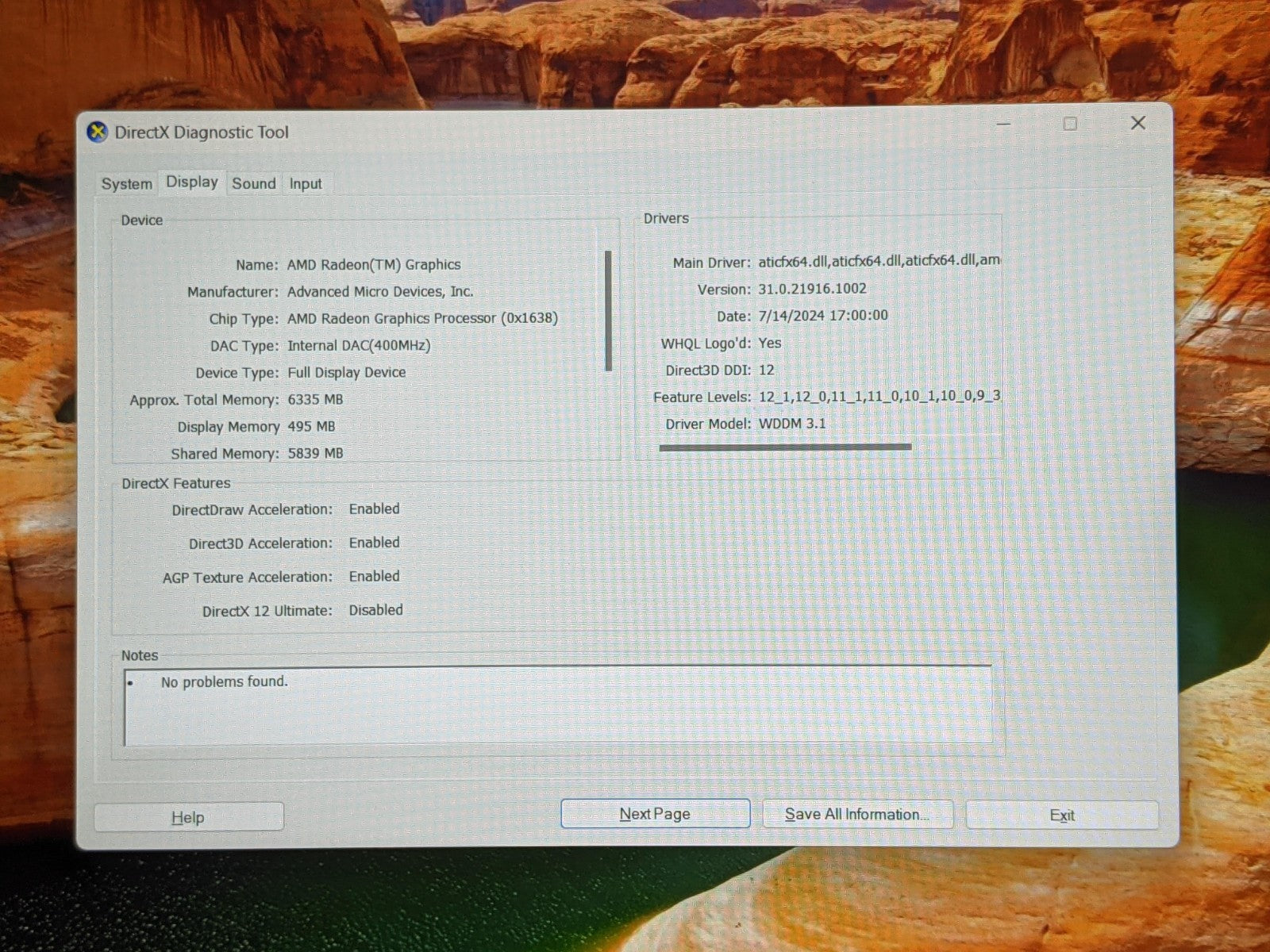Click the driver Version number 31.0.21916.1002
Screen dimensions: 1270x952
(x=812, y=289)
